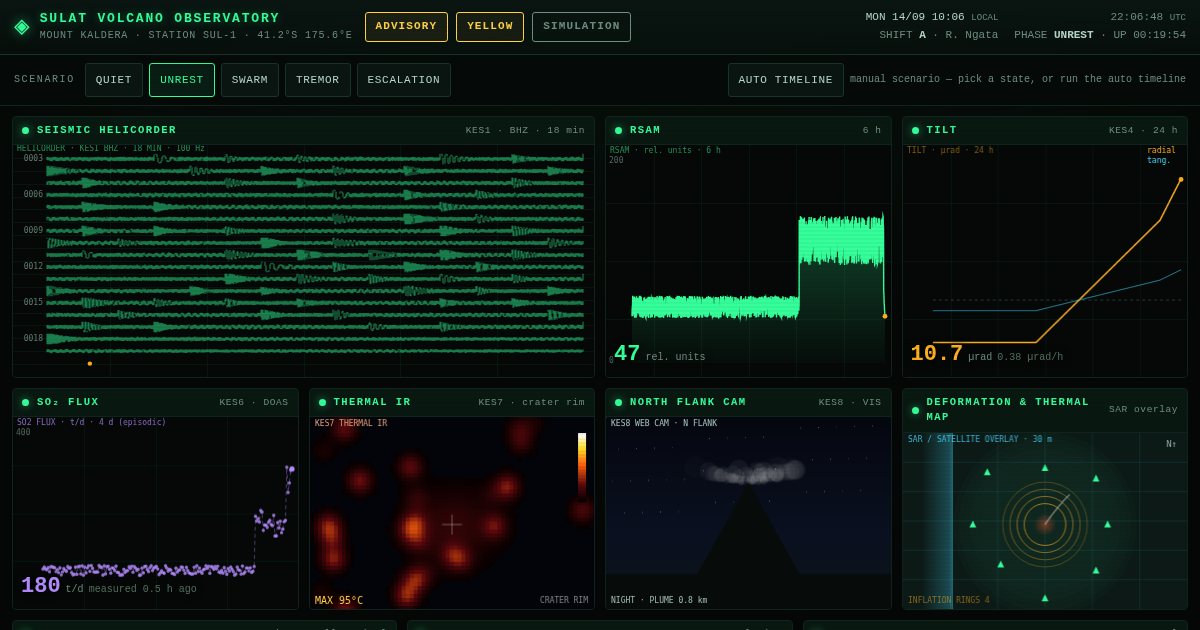
Task: Click the SO₂ reading '180 t/d'
Action: tap(52, 587)
